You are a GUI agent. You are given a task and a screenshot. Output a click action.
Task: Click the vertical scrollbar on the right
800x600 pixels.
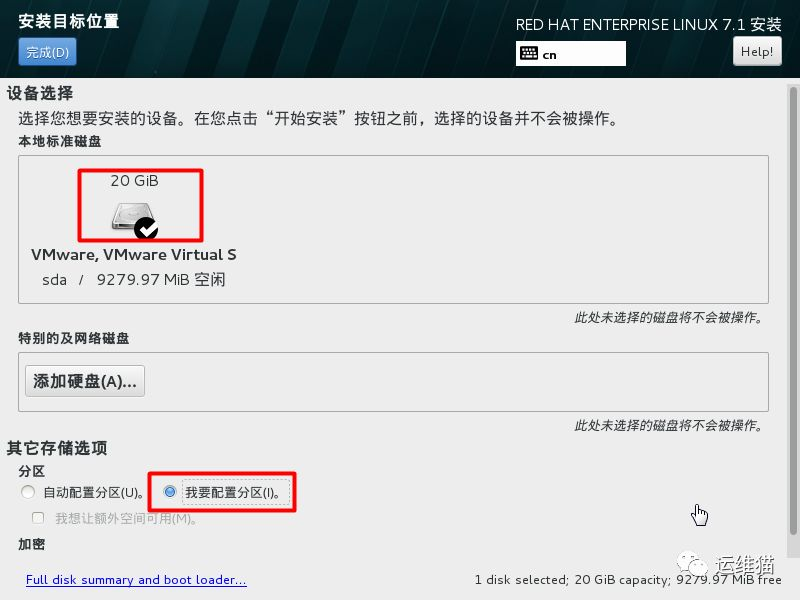(793, 311)
